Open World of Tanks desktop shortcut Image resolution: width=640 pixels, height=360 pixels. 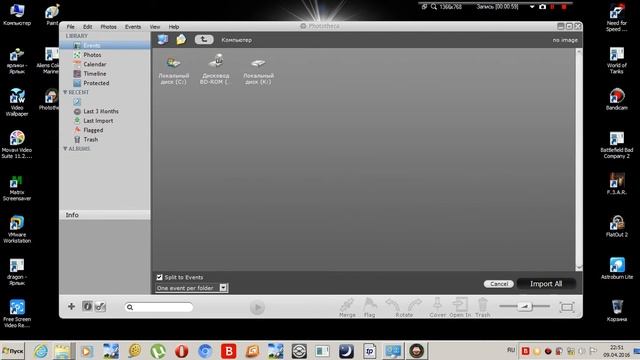pyautogui.click(x=617, y=60)
